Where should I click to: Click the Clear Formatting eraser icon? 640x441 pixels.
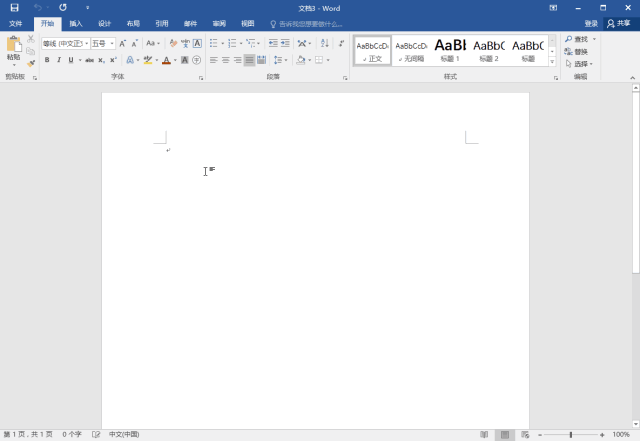click(x=173, y=43)
